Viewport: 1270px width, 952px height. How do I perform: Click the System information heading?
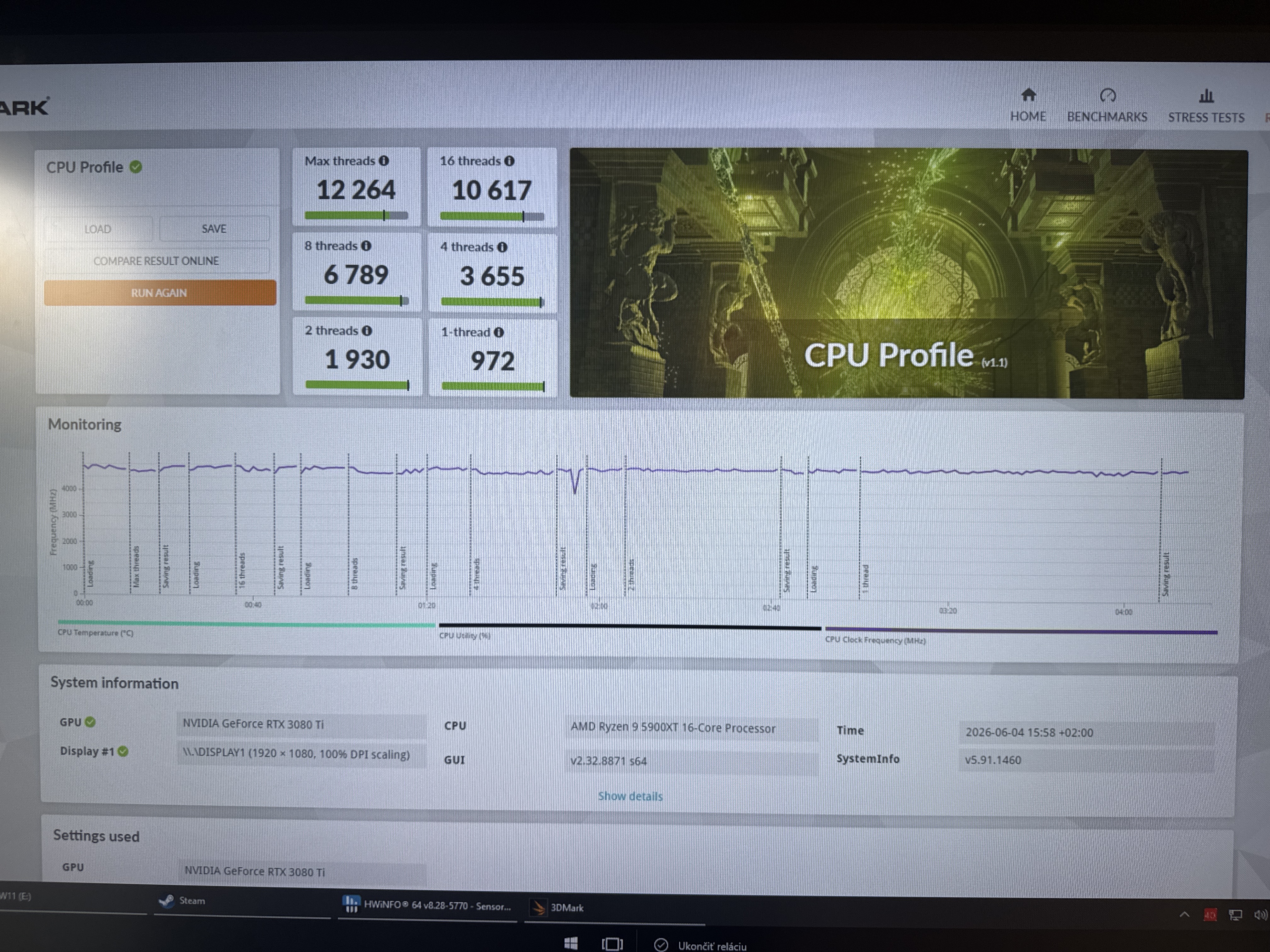115,683
